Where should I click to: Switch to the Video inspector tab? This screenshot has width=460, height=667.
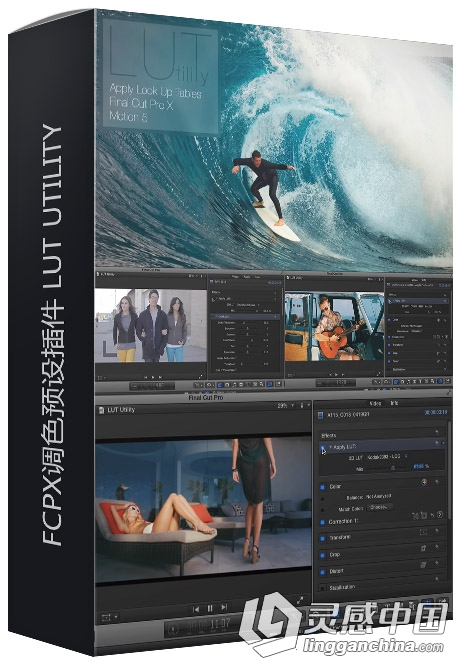(x=375, y=403)
